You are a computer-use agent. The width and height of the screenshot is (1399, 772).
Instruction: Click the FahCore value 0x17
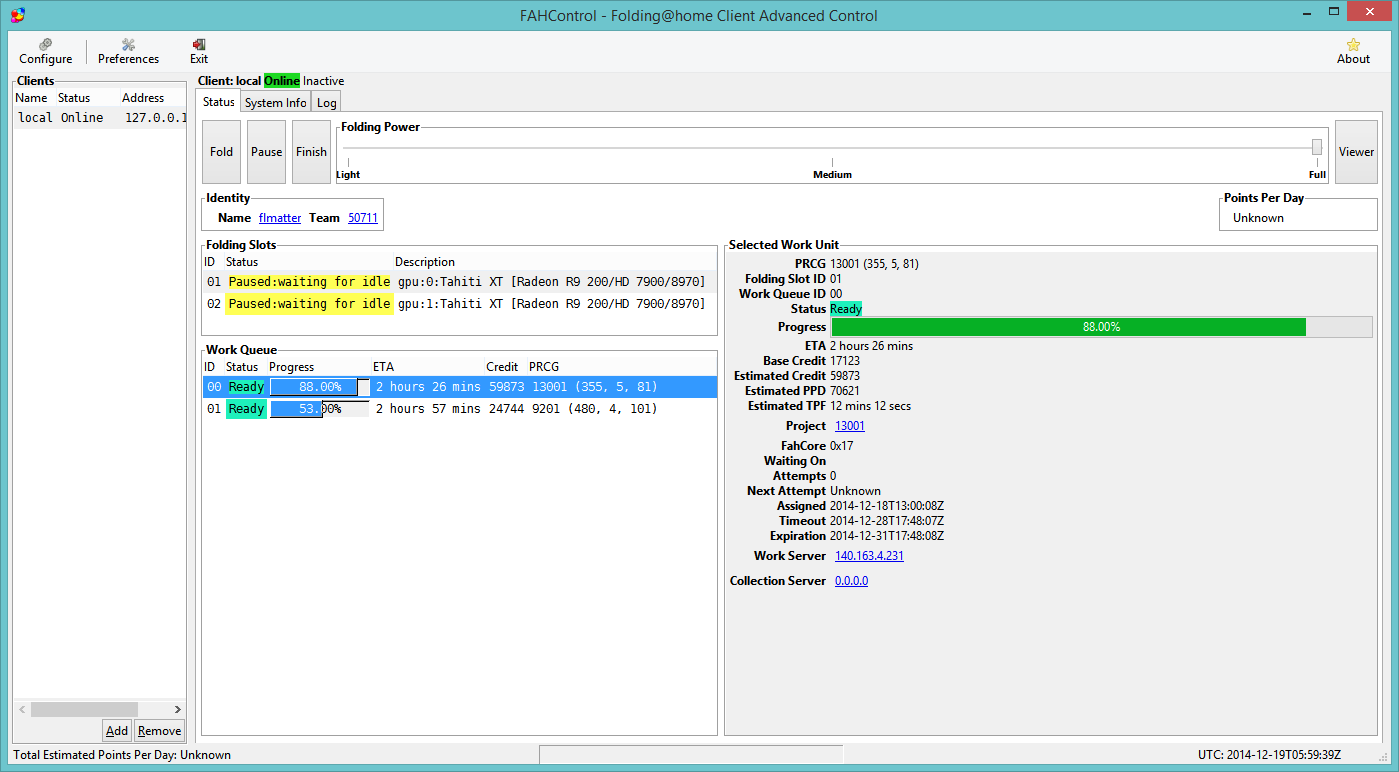(842, 446)
